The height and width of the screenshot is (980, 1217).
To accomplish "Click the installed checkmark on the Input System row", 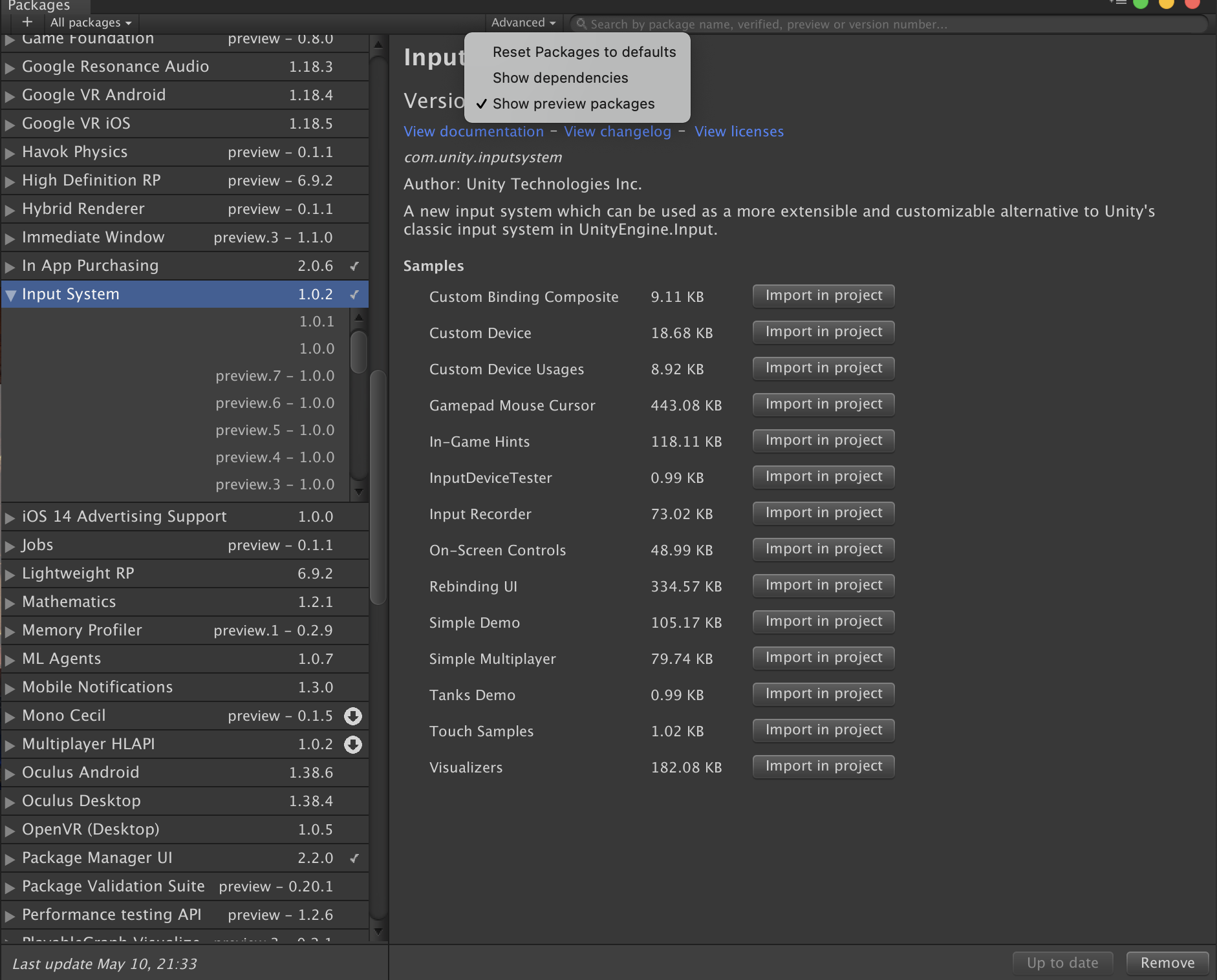I will (x=354, y=294).
